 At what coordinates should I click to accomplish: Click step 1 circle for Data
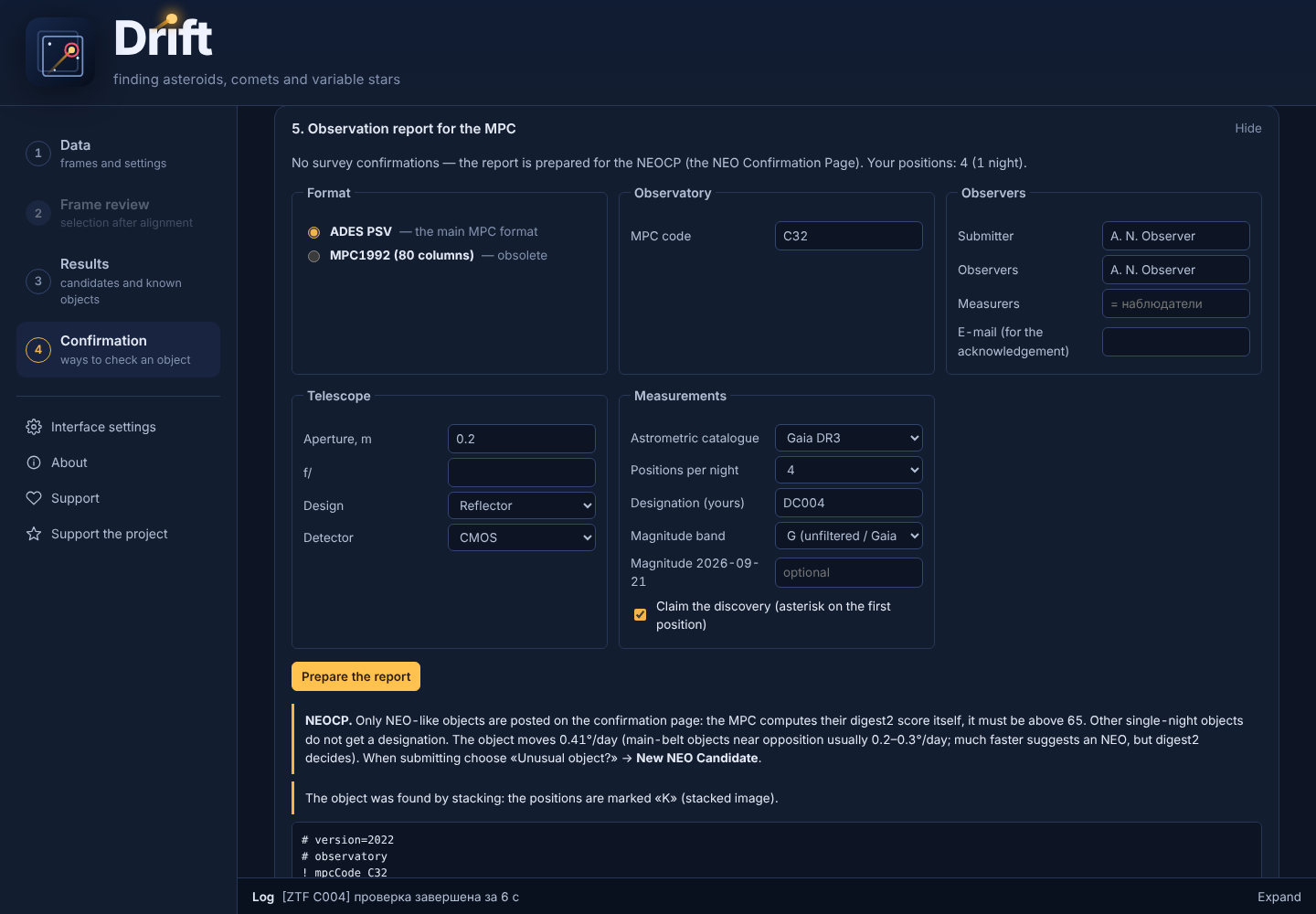[38, 154]
